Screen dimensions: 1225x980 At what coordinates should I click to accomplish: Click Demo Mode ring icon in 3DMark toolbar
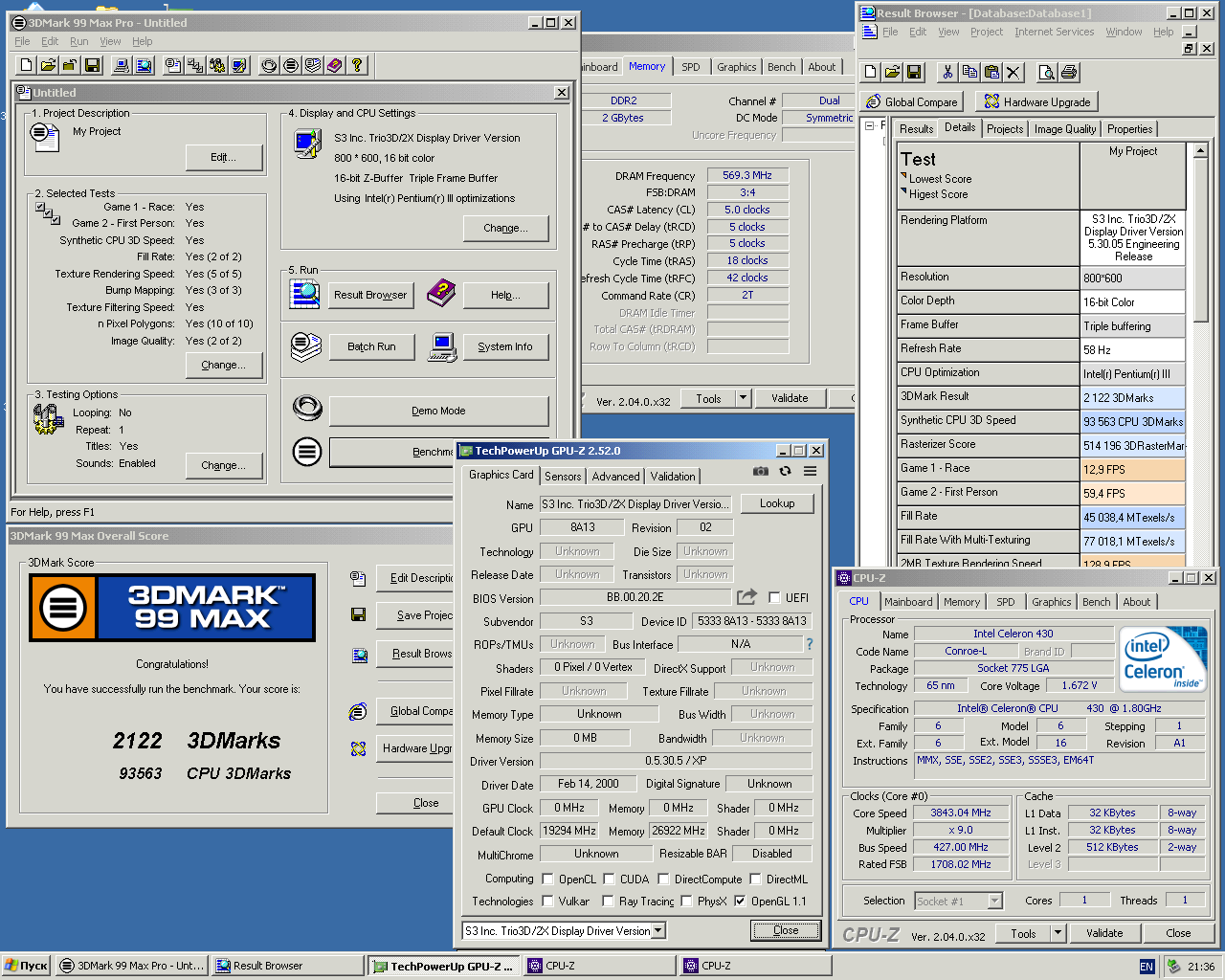coord(269,65)
